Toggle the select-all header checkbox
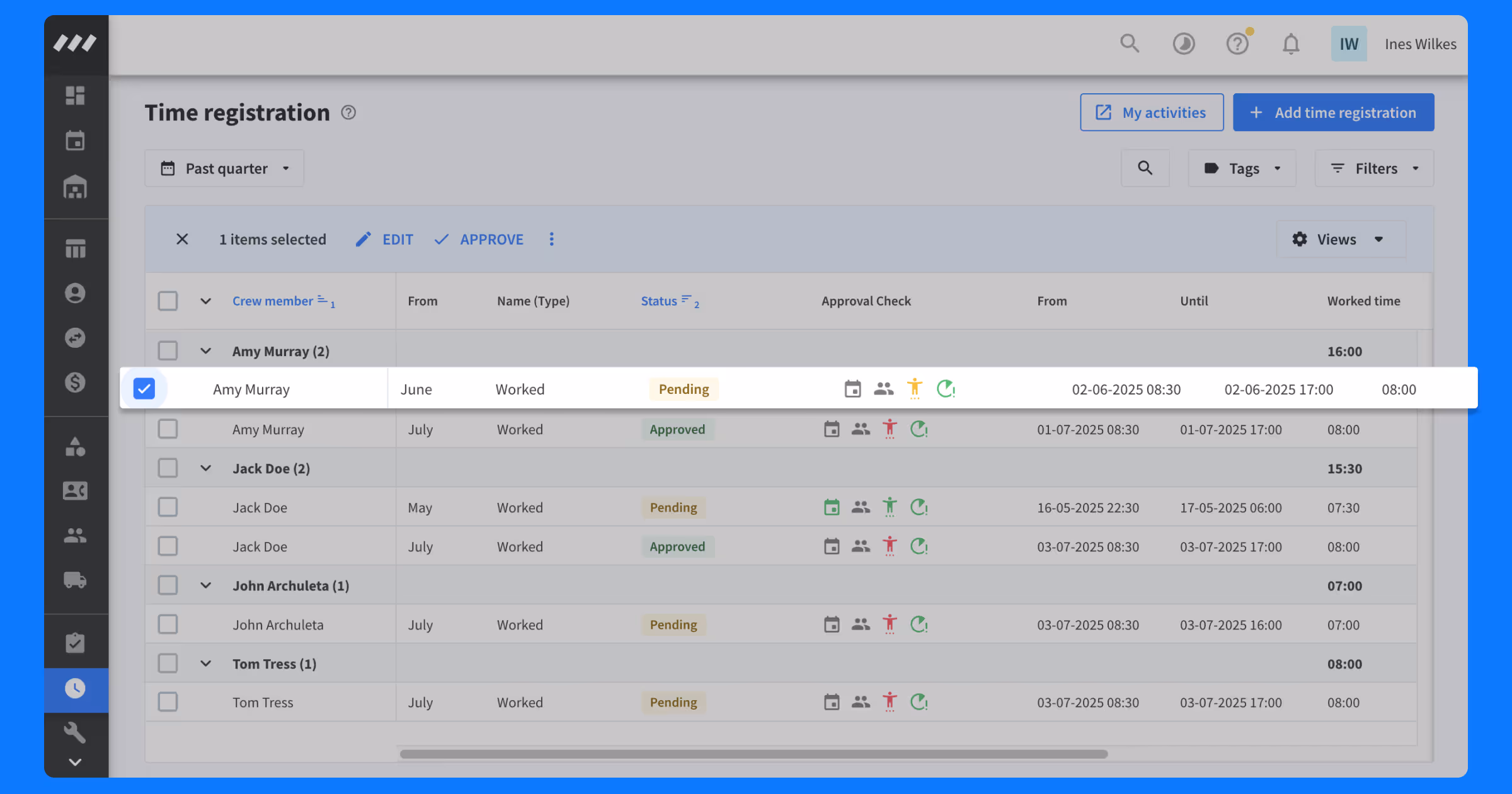This screenshot has height=794, width=1512. 168,301
